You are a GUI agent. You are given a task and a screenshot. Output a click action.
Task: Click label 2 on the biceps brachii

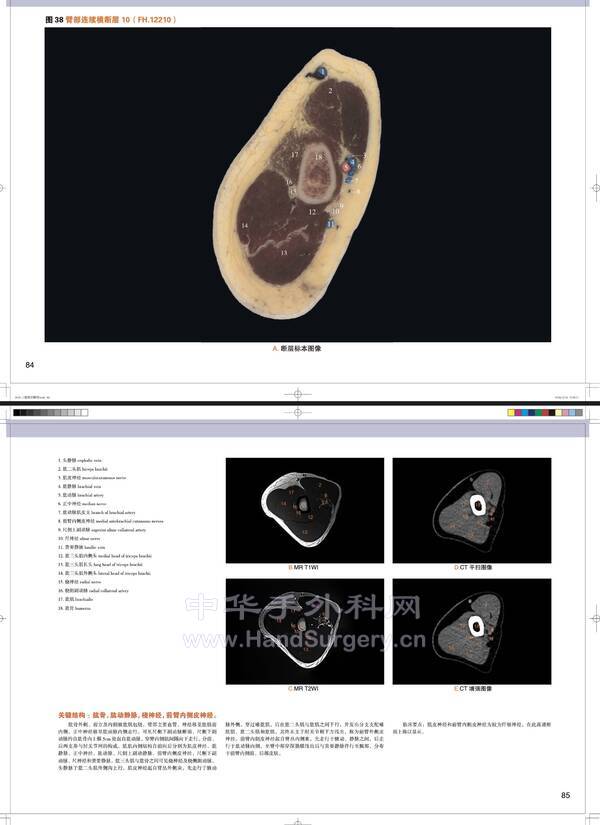pos(330,90)
